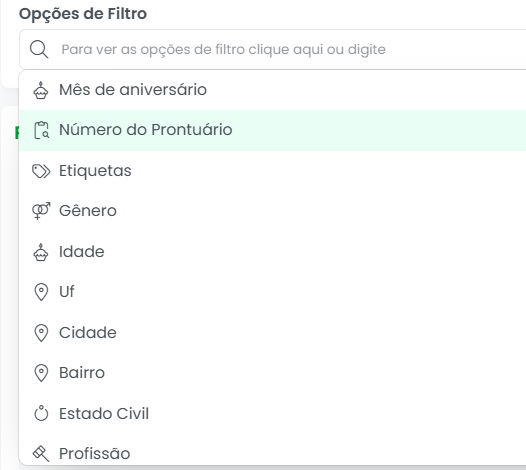This screenshot has height=470, width=526.
Task: Click the magnifying glass search icon
Action: [39, 49]
